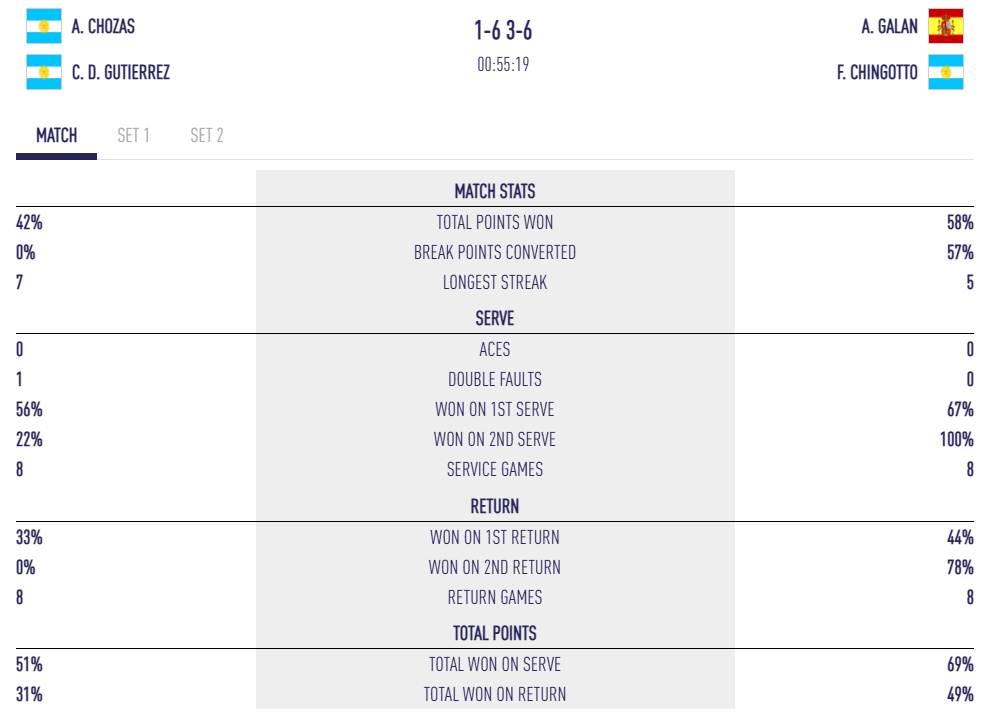This screenshot has width=987, height=723.
Task: Click the Argentina flag beside F. Chingotto
Action: (945, 73)
